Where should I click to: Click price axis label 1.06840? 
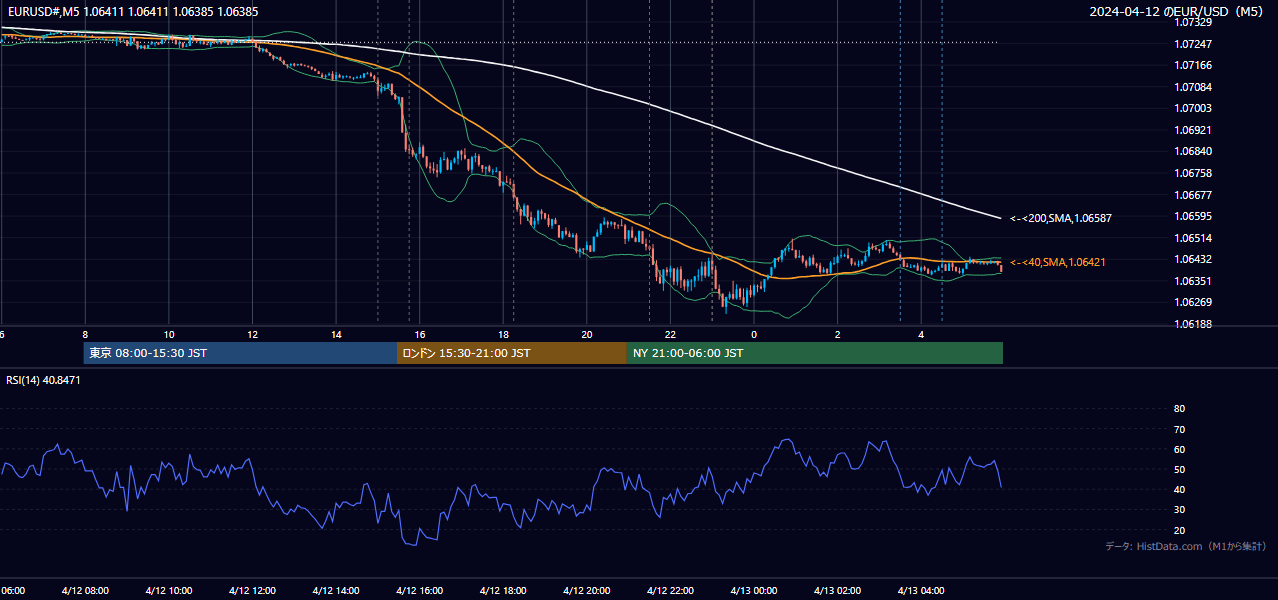1192,151
